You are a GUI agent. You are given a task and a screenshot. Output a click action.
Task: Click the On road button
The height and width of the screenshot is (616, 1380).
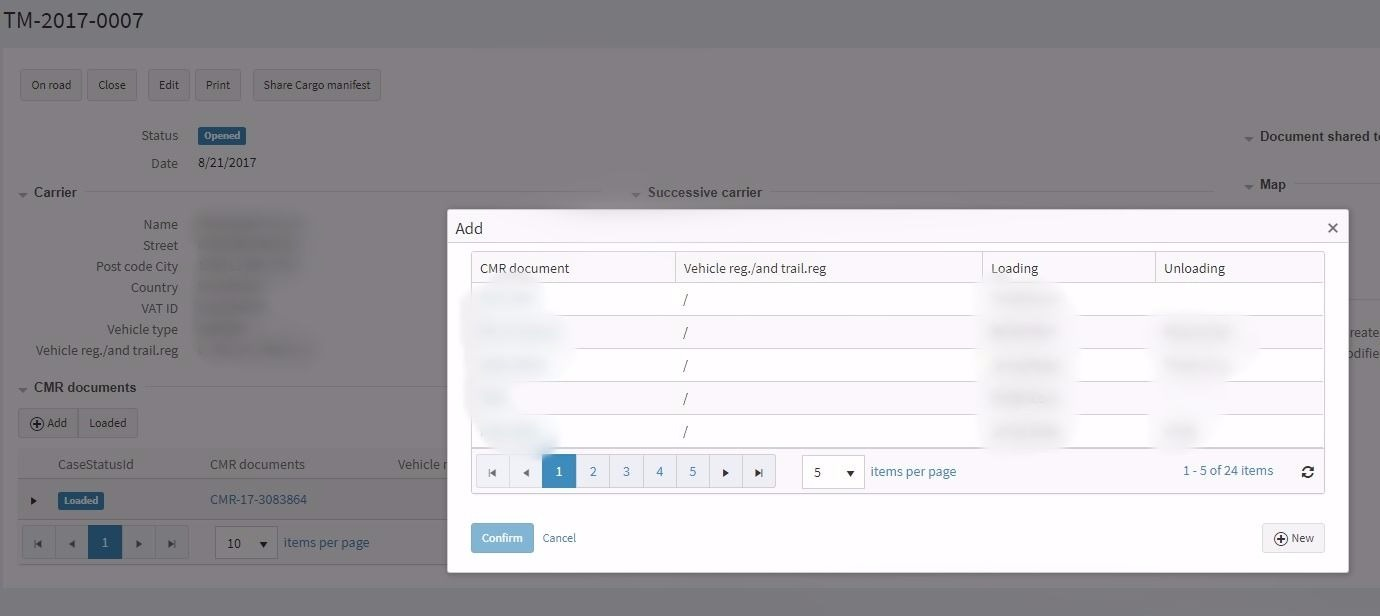coord(51,85)
